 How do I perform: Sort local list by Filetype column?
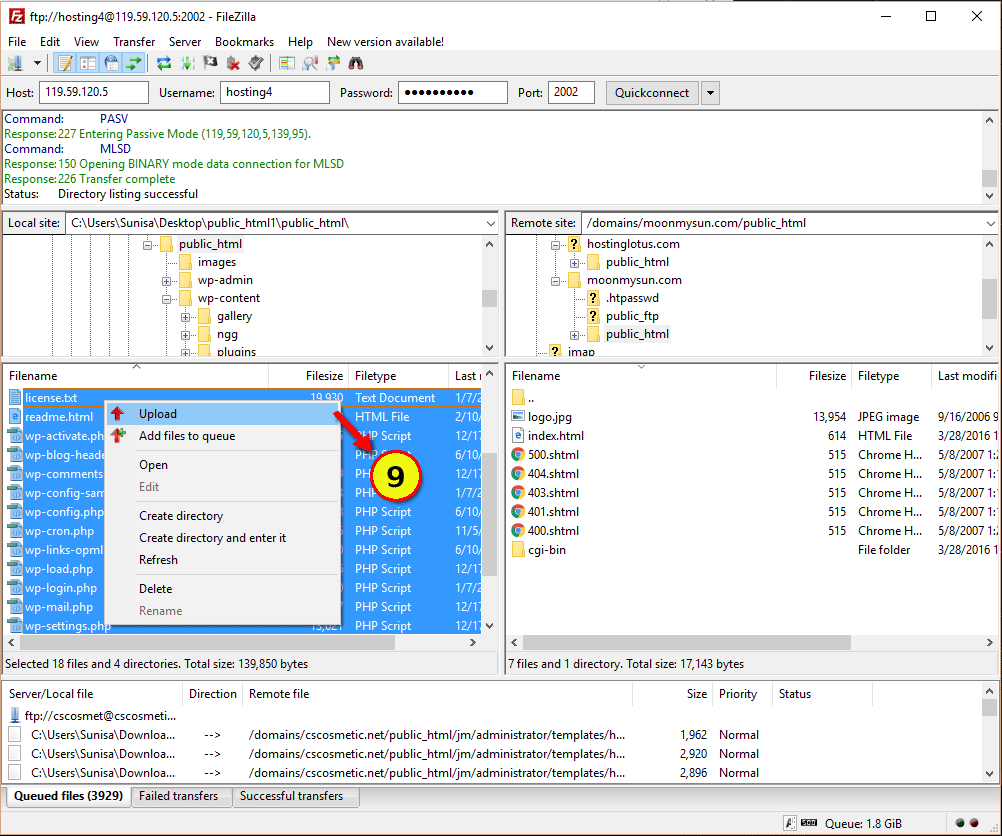click(x=399, y=376)
